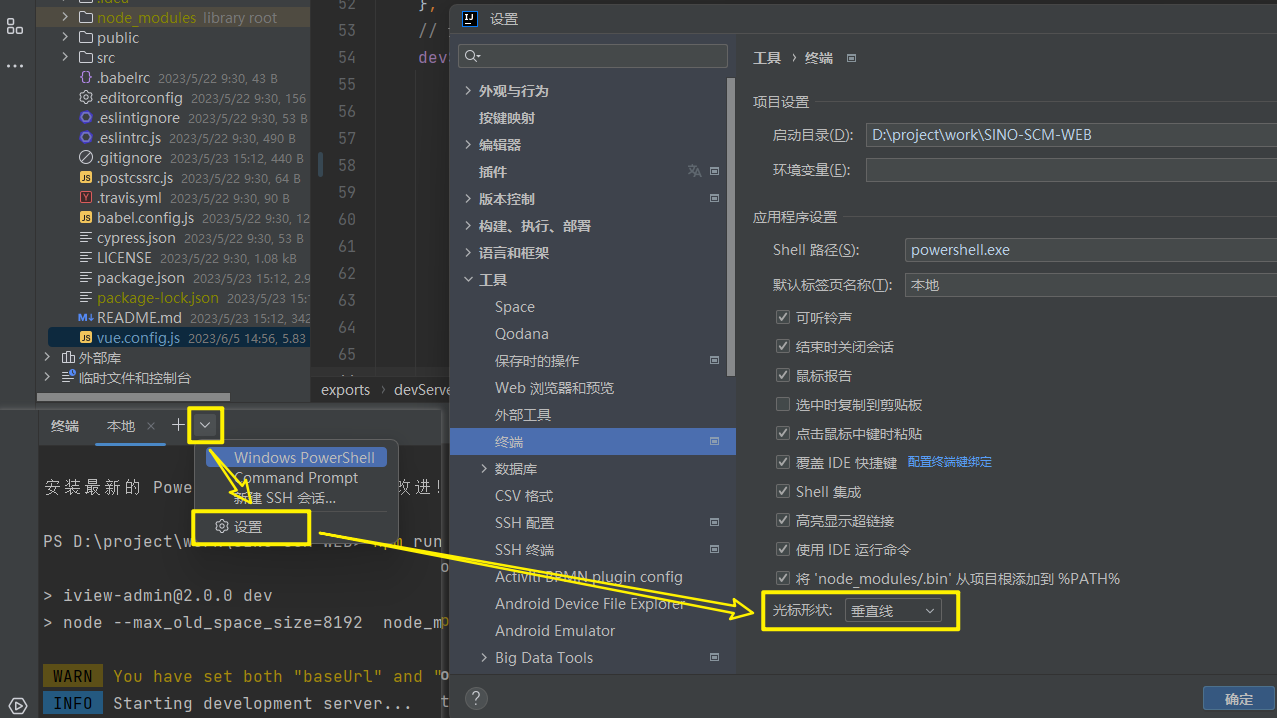The height and width of the screenshot is (718, 1277).
Task: Select Windows PowerShell from the popup menu
Action: 304,458
